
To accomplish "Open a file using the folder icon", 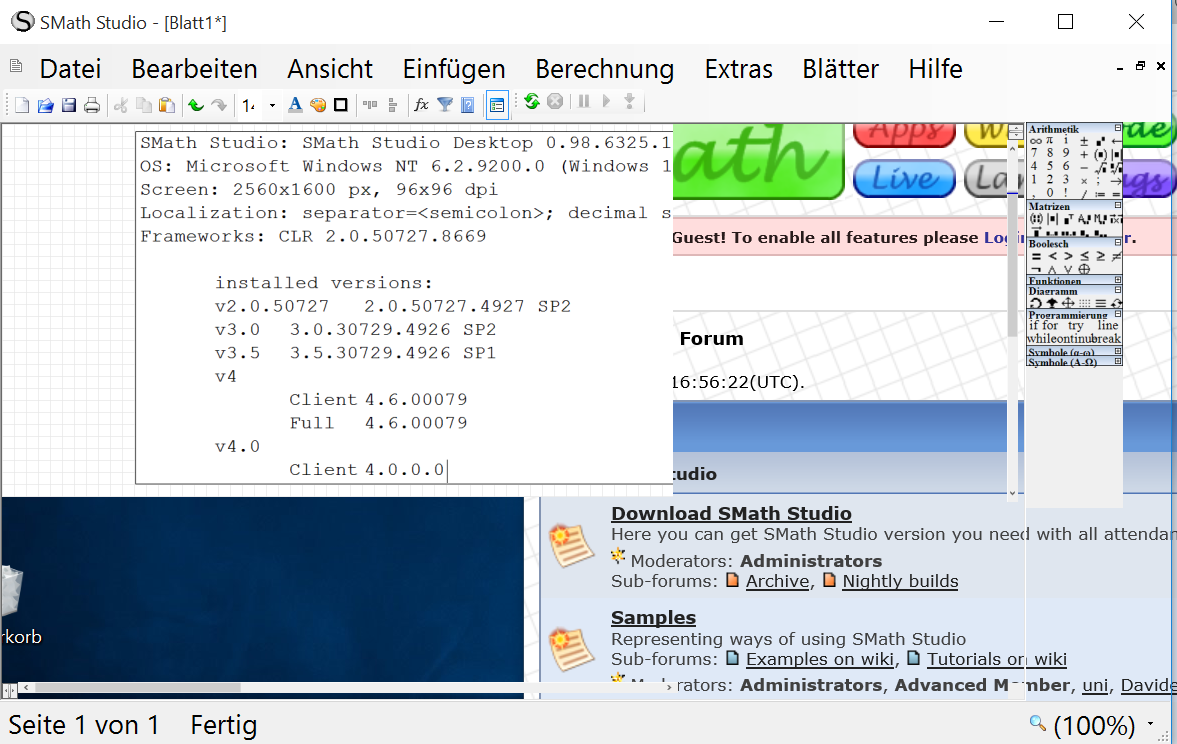I will click(45, 105).
